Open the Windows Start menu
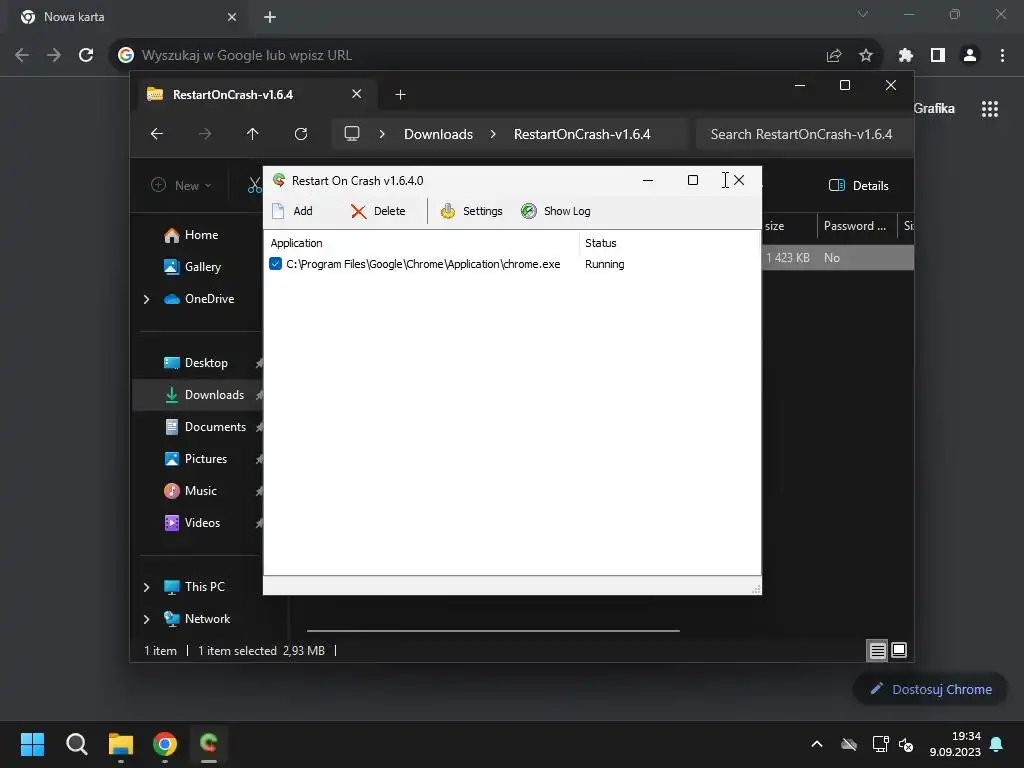Viewport: 1024px width, 768px height. (x=32, y=744)
